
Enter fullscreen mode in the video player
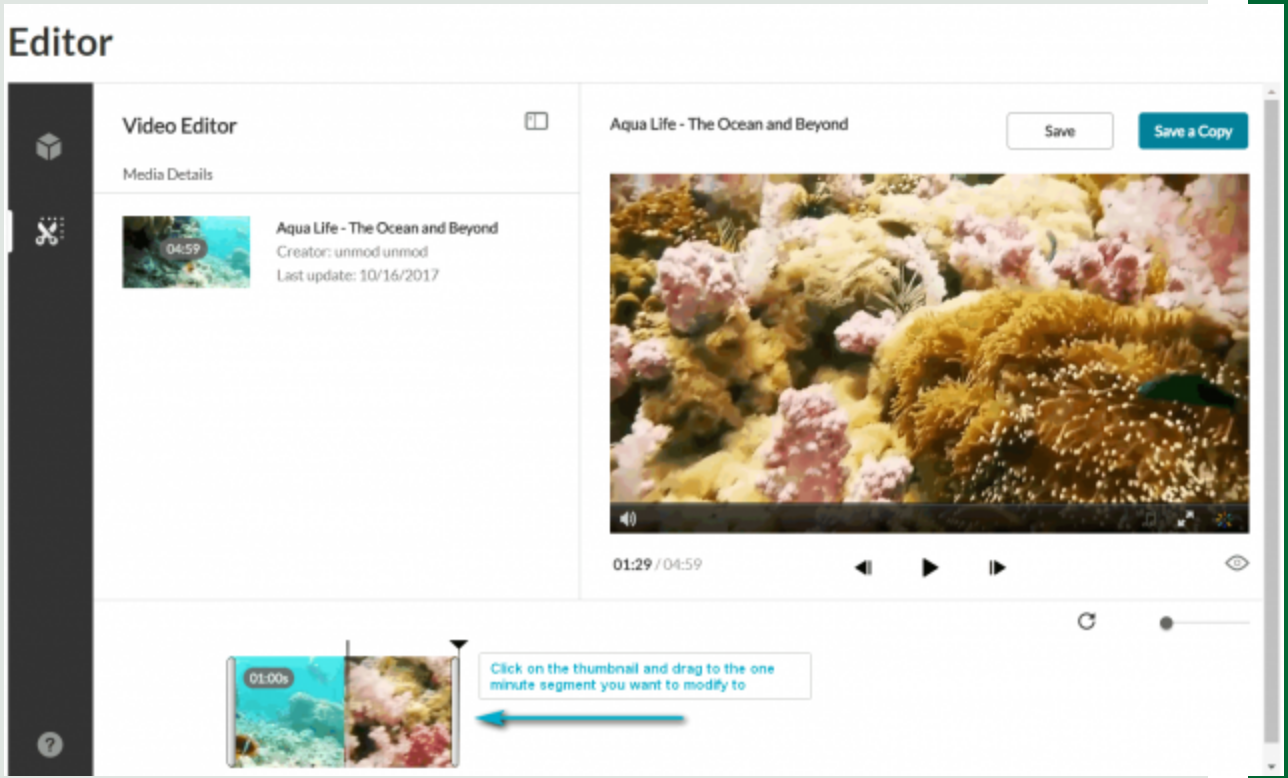1185,519
